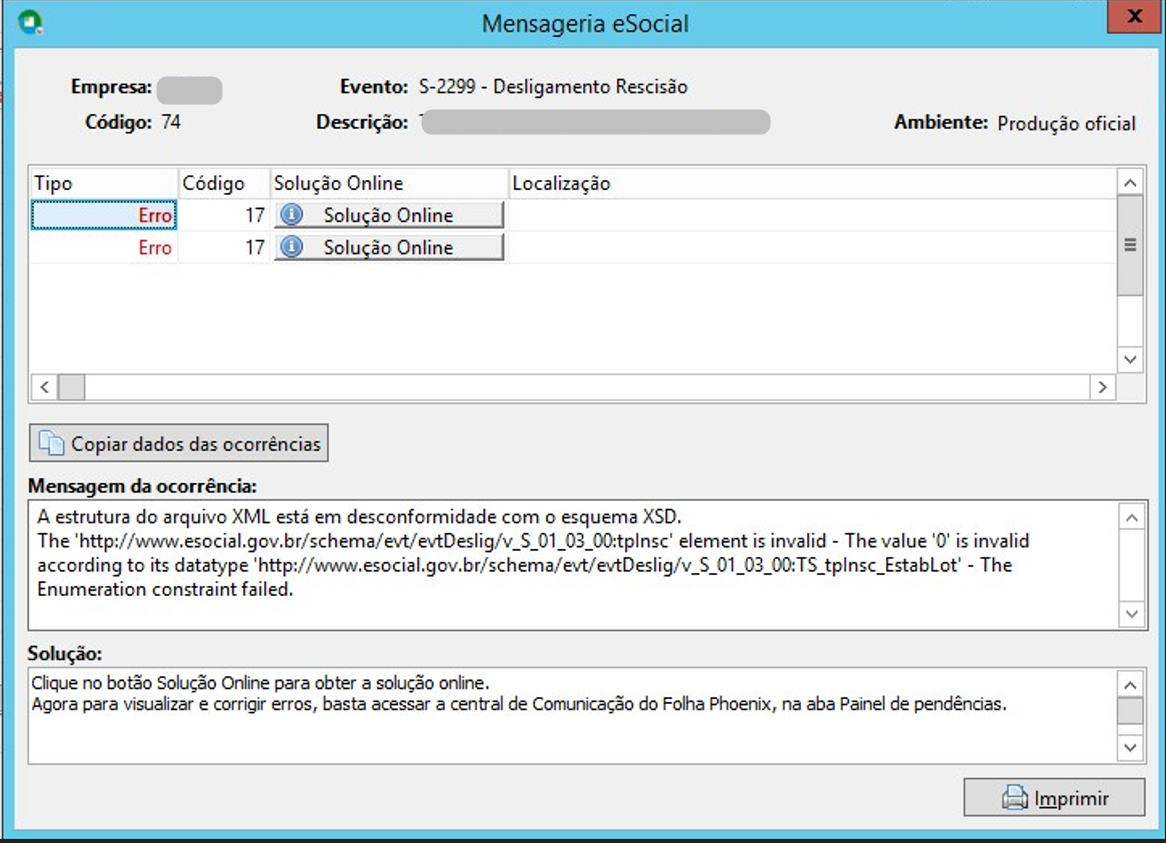Open Solução Online for the second error row
The height and width of the screenshot is (843, 1166).
[x=389, y=247]
